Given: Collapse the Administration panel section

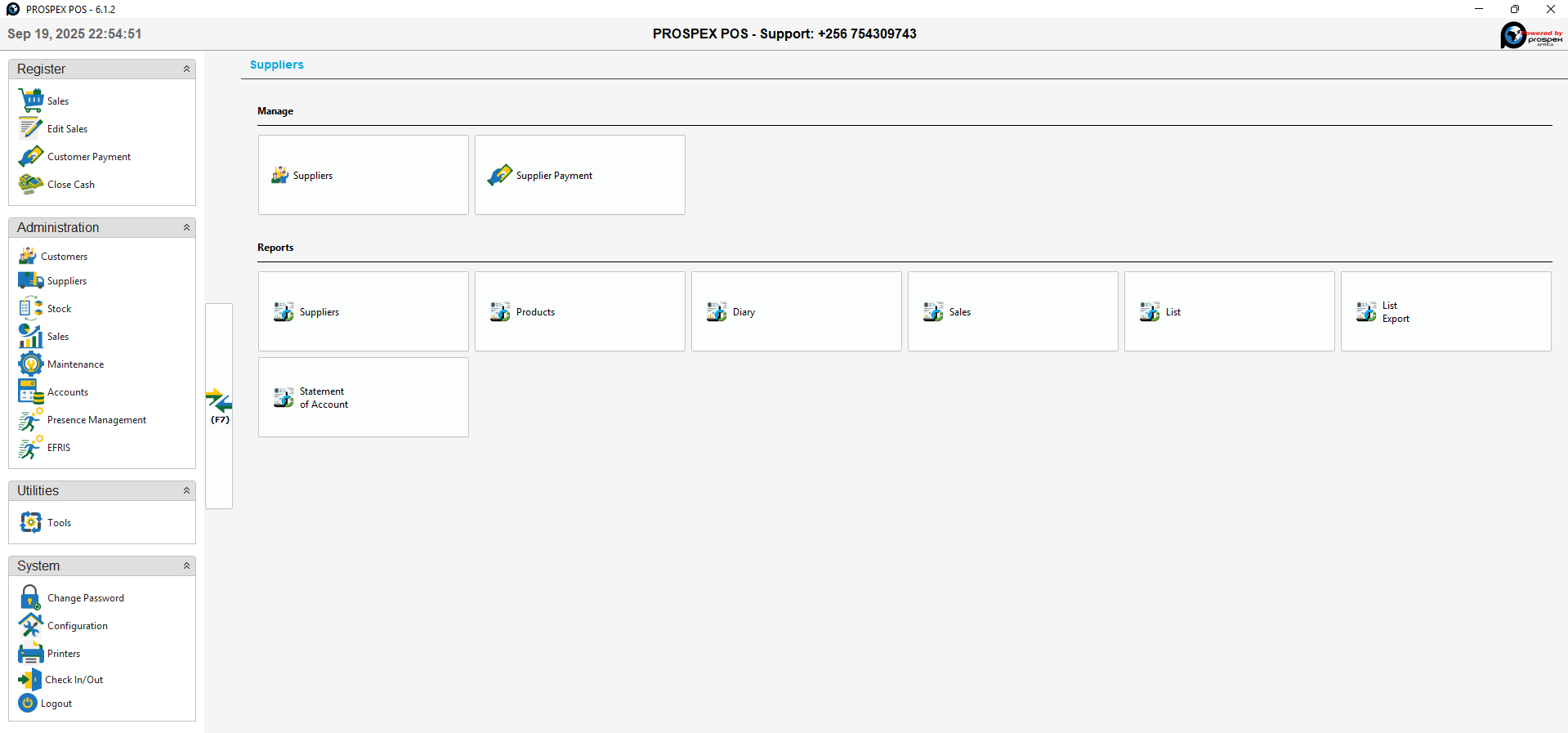Looking at the screenshot, I should 186,228.
